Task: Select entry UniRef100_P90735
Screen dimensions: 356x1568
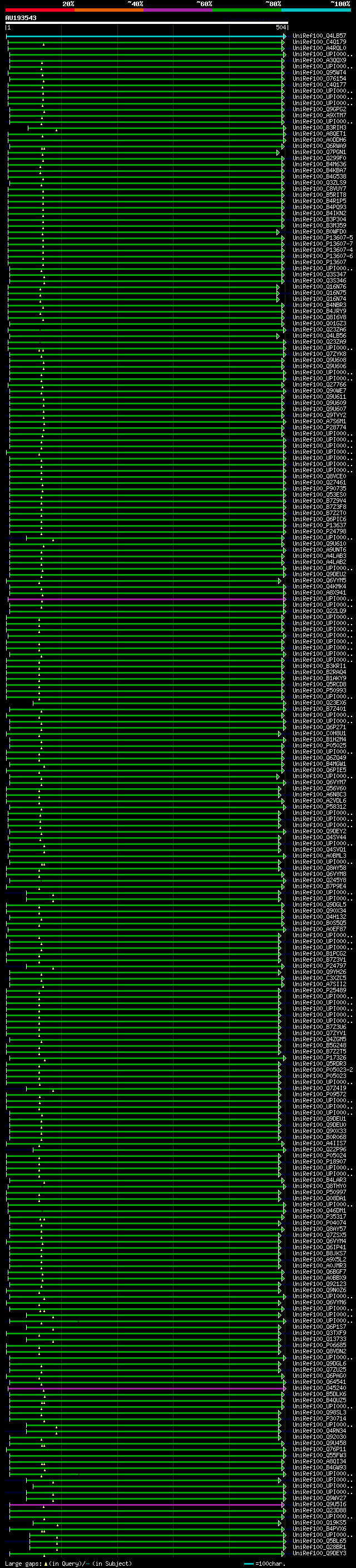Action: tap(319, 489)
